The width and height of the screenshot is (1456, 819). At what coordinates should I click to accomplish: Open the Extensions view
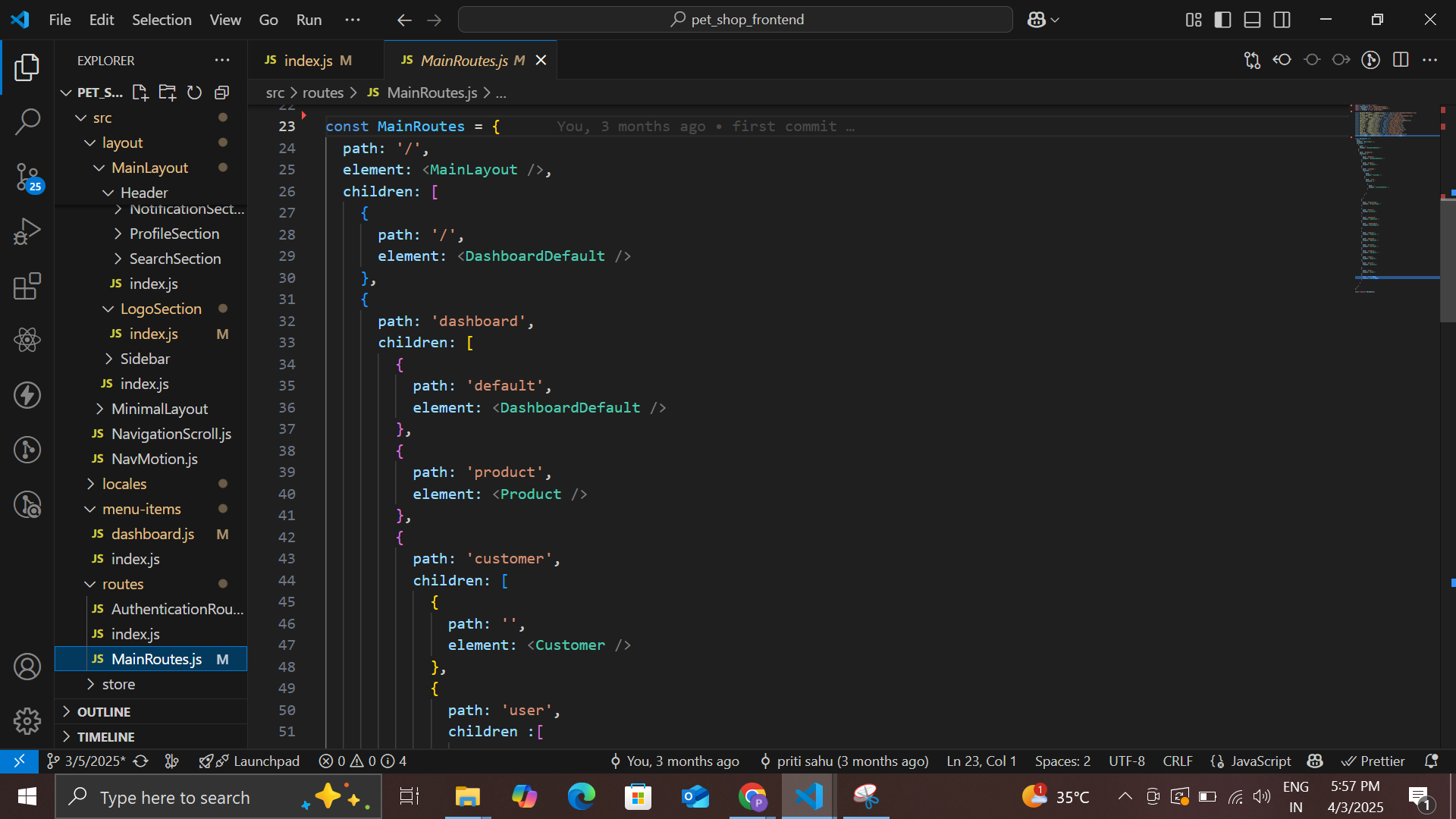tap(27, 287)
